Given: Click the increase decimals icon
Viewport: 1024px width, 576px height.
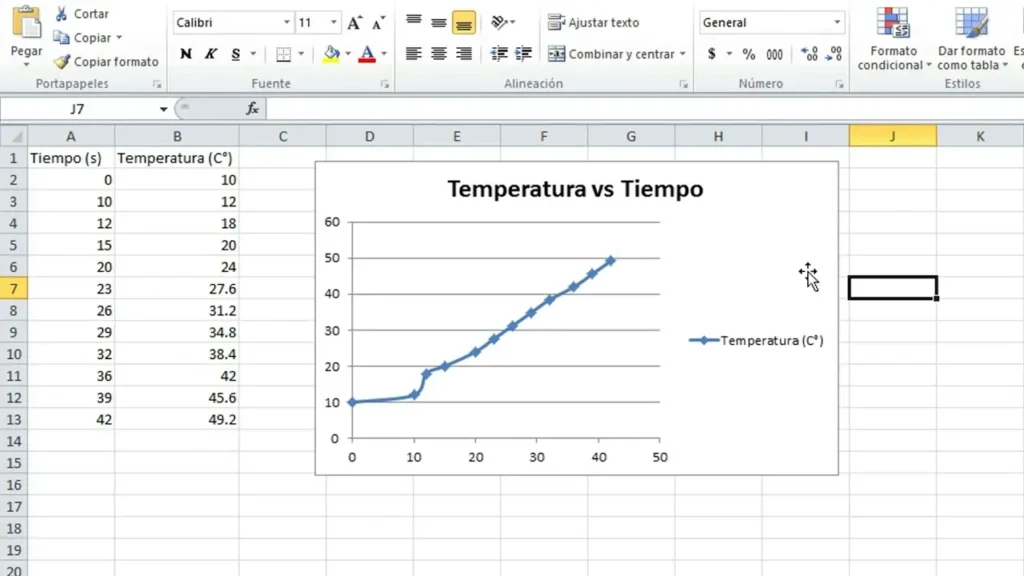Looking at the screenshot, I should pos(810,54).
